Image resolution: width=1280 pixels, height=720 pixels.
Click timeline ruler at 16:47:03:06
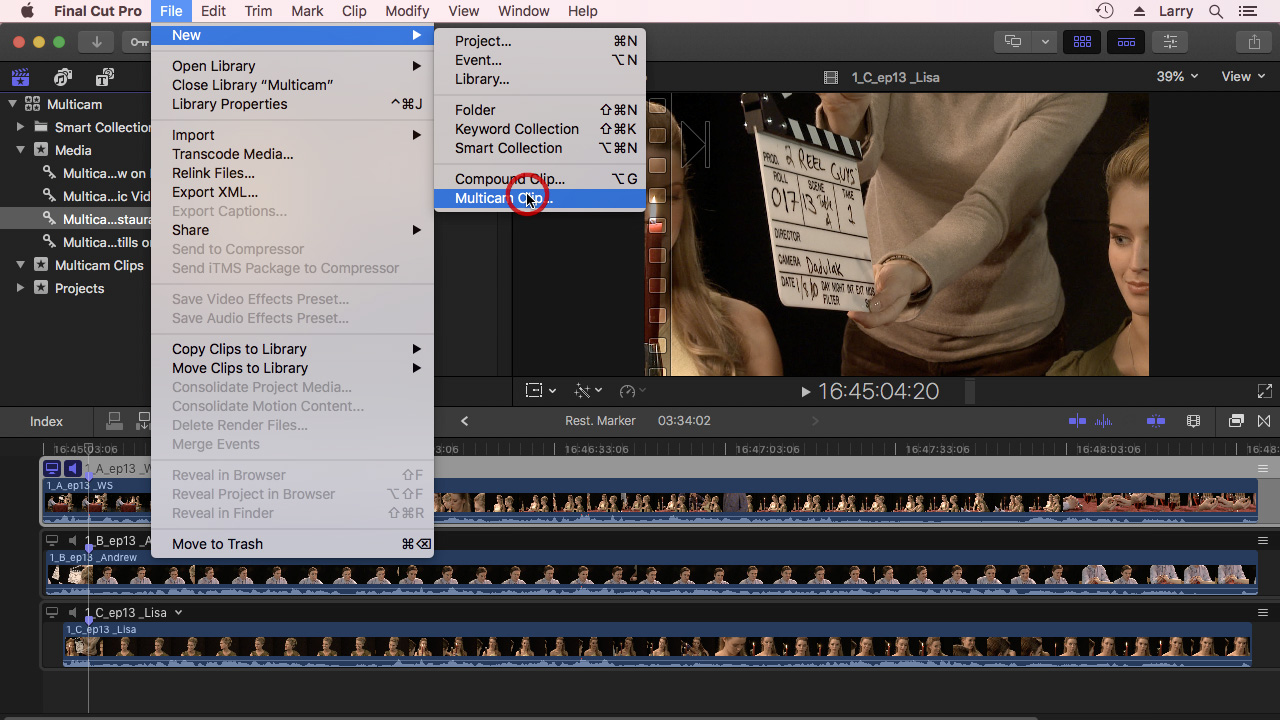click(767, 449)
